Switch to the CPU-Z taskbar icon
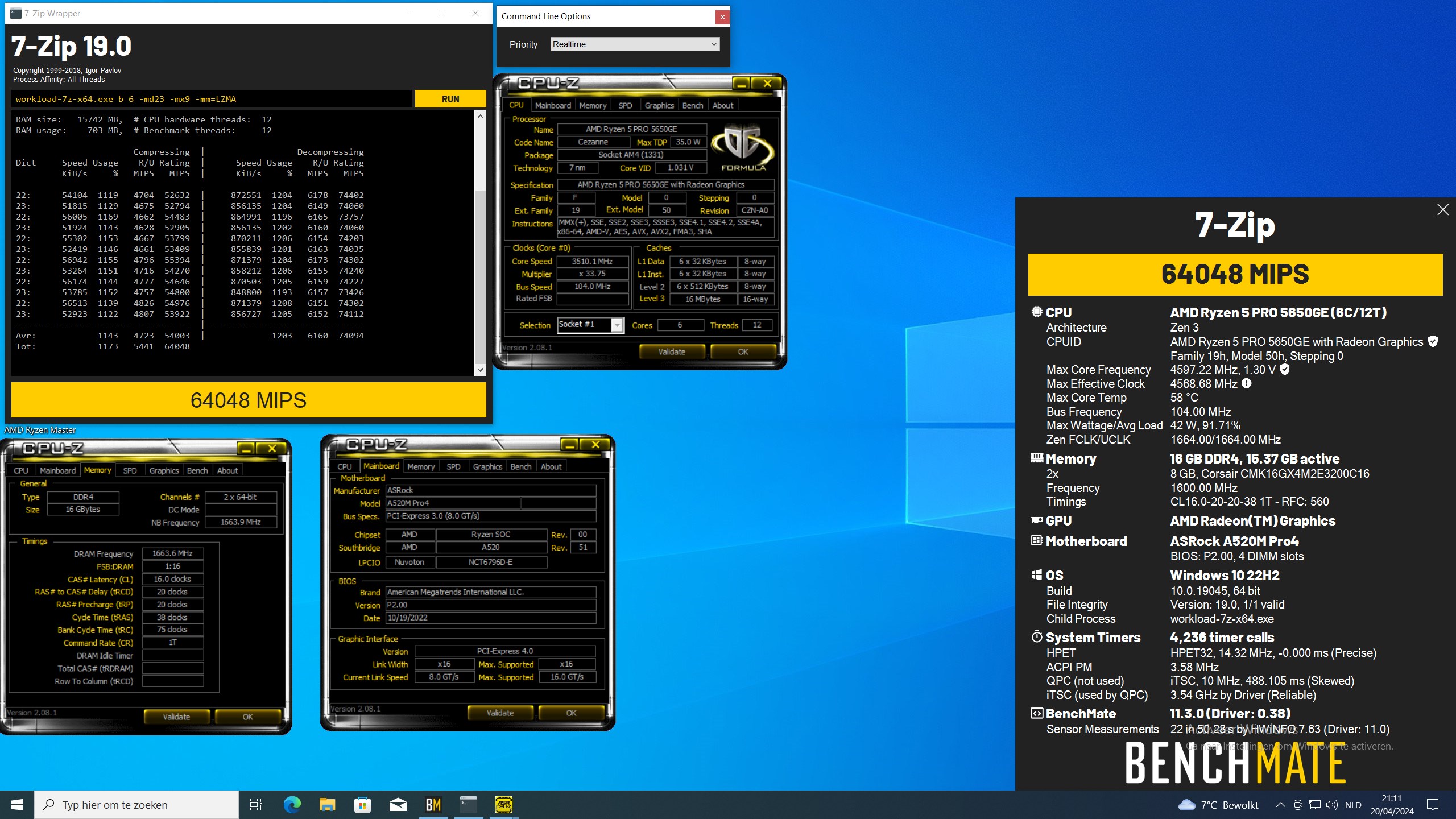The image size is (1456, 819). [x=504, y=805]
